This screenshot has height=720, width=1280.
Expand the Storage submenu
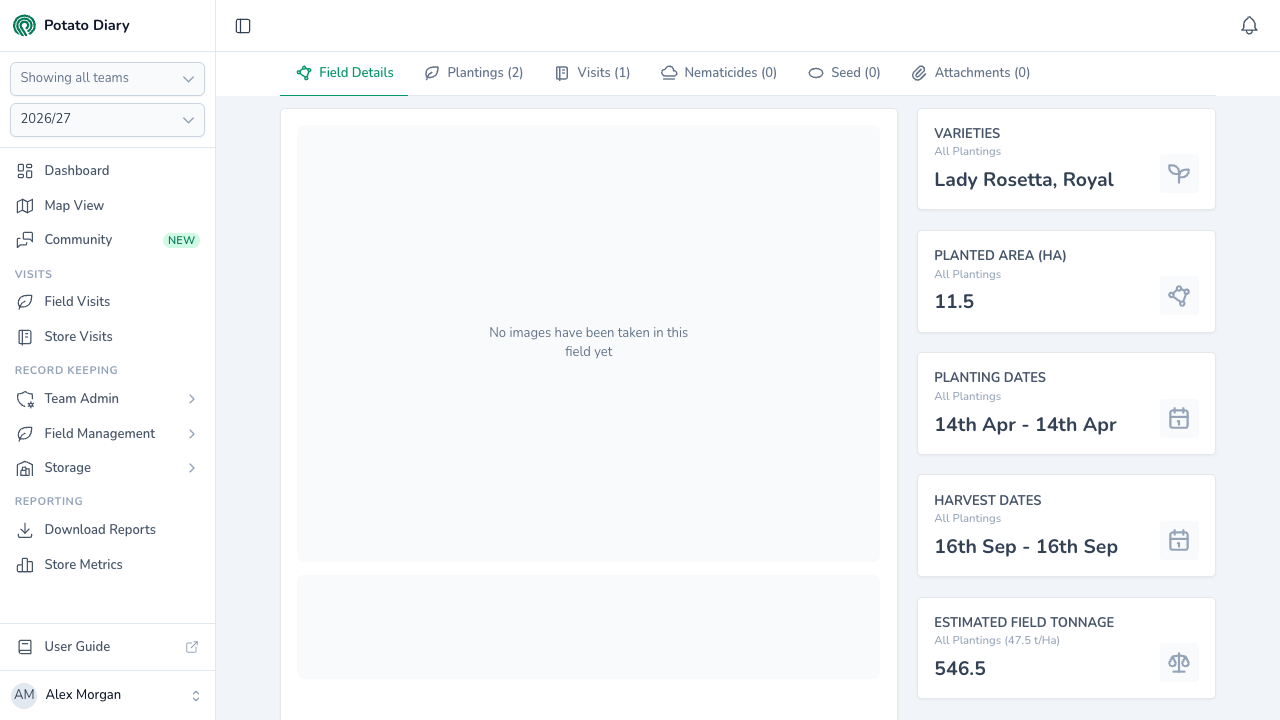(107, 468)
